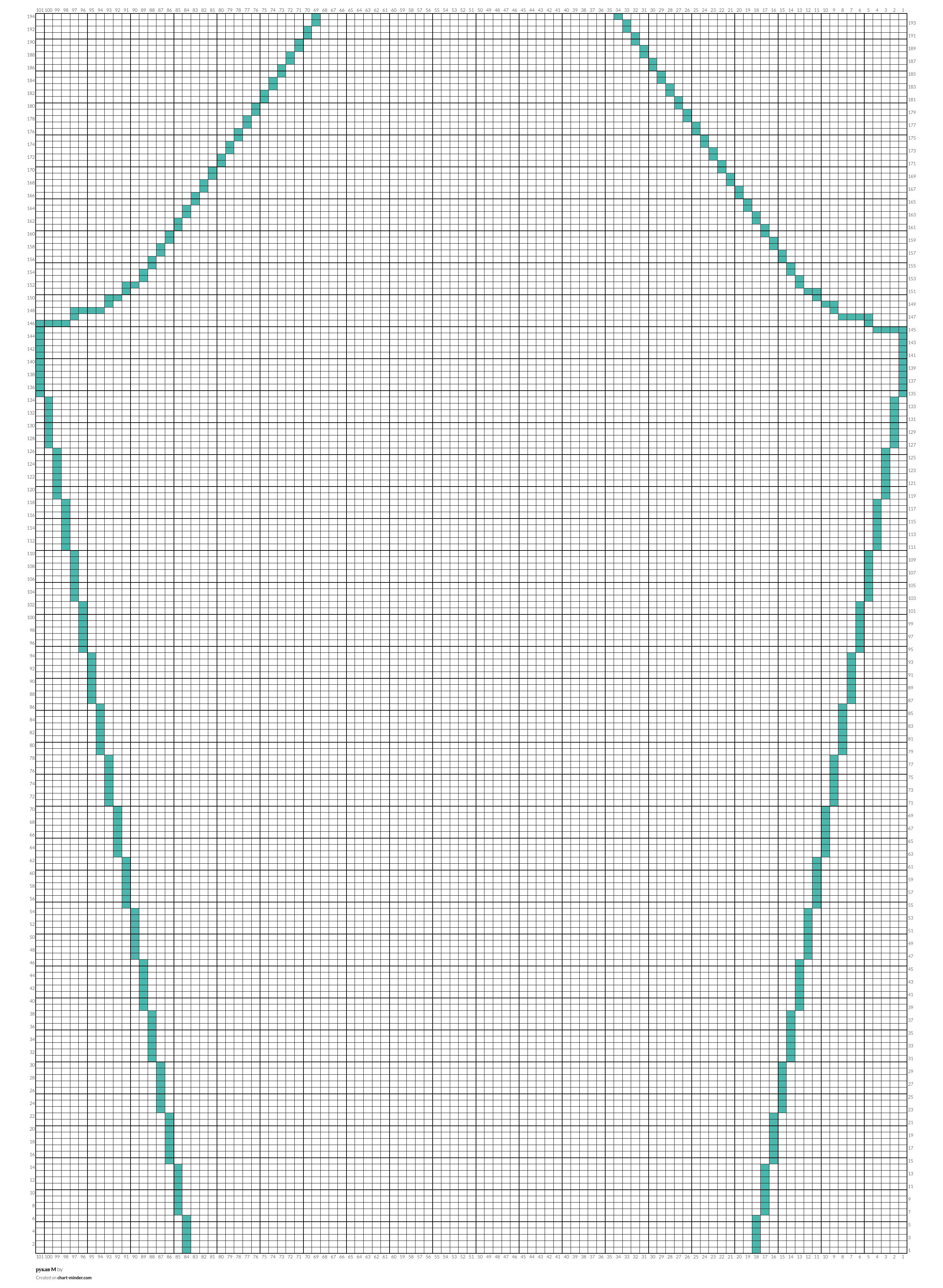The image size is (943, 1288).
Task: Select the teal corner cell at row 146, column 101
Action: (x=40, y=323)
